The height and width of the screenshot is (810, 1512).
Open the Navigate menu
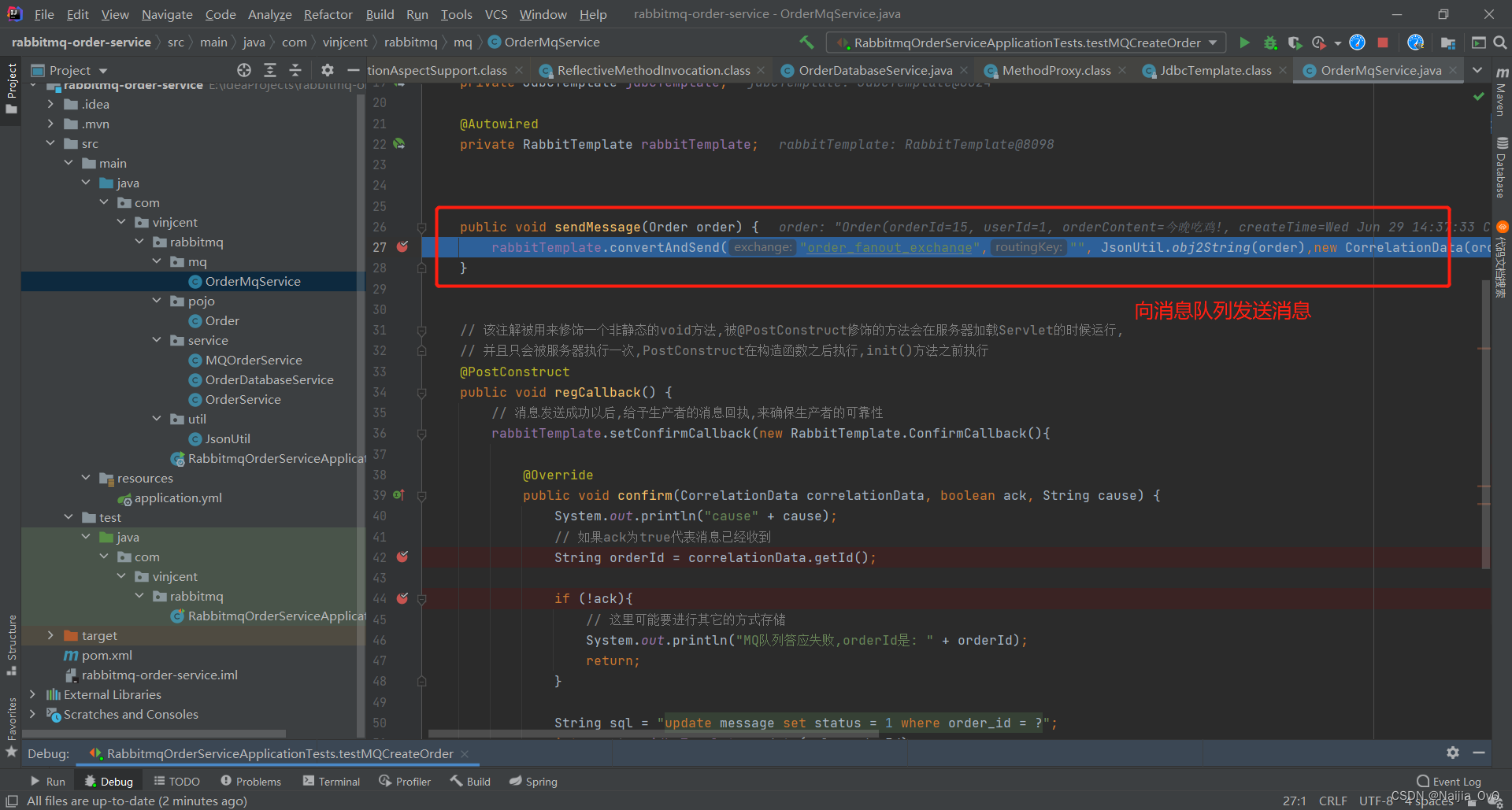[x=167, y=14]
